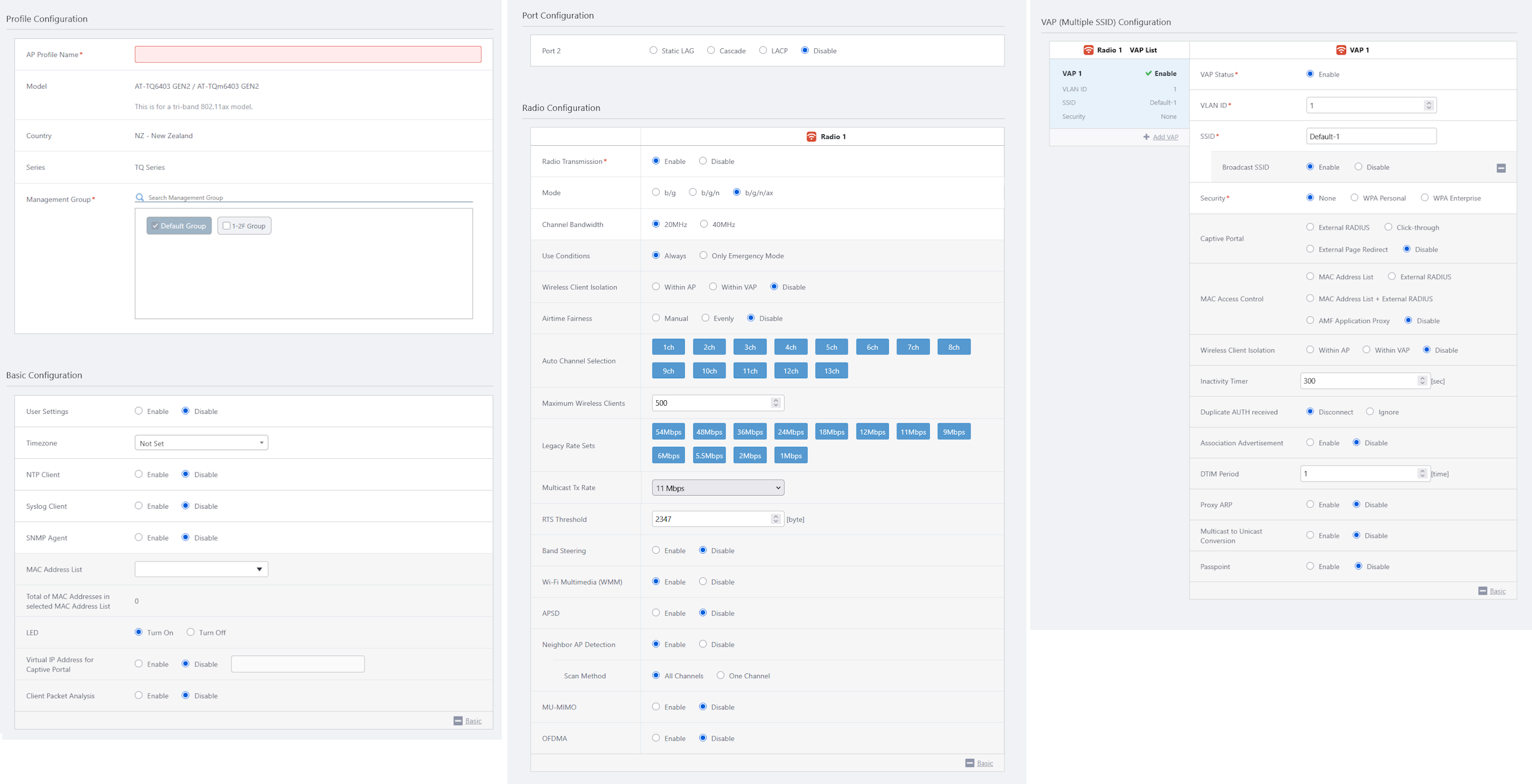Enable Band Steering radio option
The height and width of the screenshot is (784, 1532).
[656, 550]
